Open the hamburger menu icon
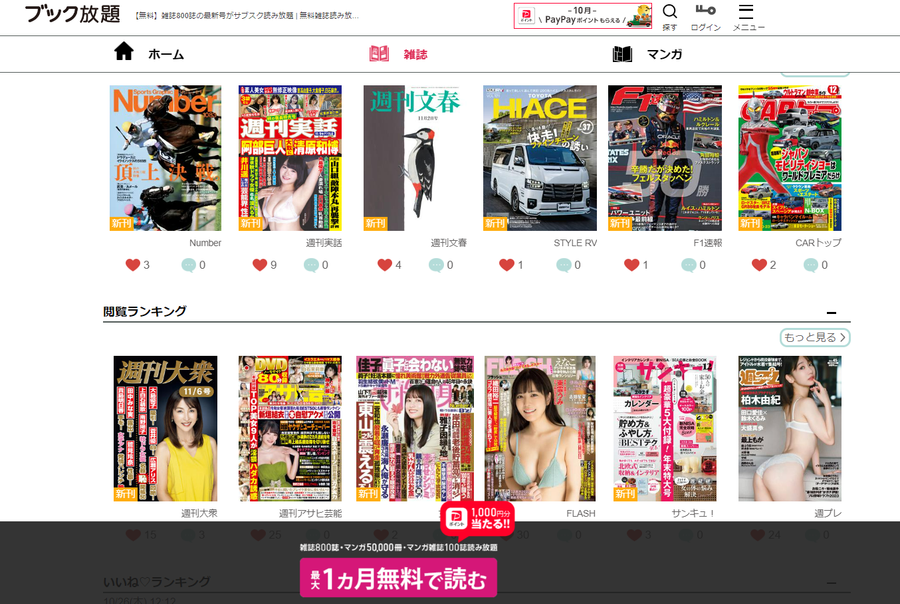Screen dimensions: 900x604 (746, 11)
